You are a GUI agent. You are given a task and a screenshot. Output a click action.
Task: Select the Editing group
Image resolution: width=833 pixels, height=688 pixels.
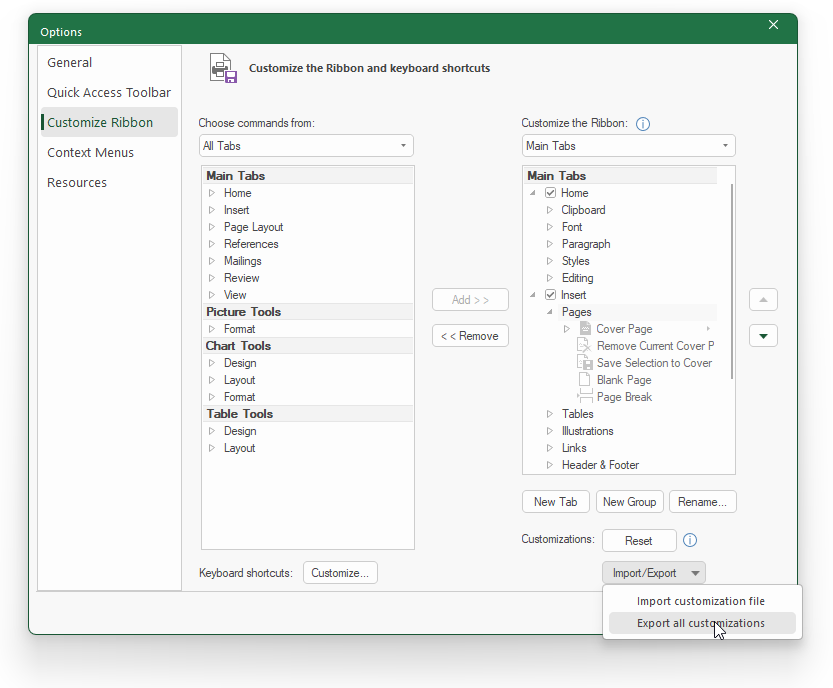(578, 278)
